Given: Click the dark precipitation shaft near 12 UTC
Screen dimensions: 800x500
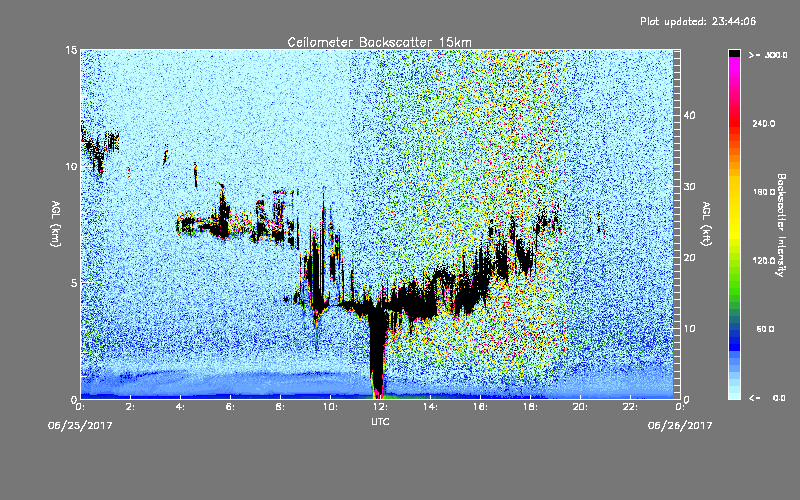Looking at the screenshot, I should (x=377, y=352).
